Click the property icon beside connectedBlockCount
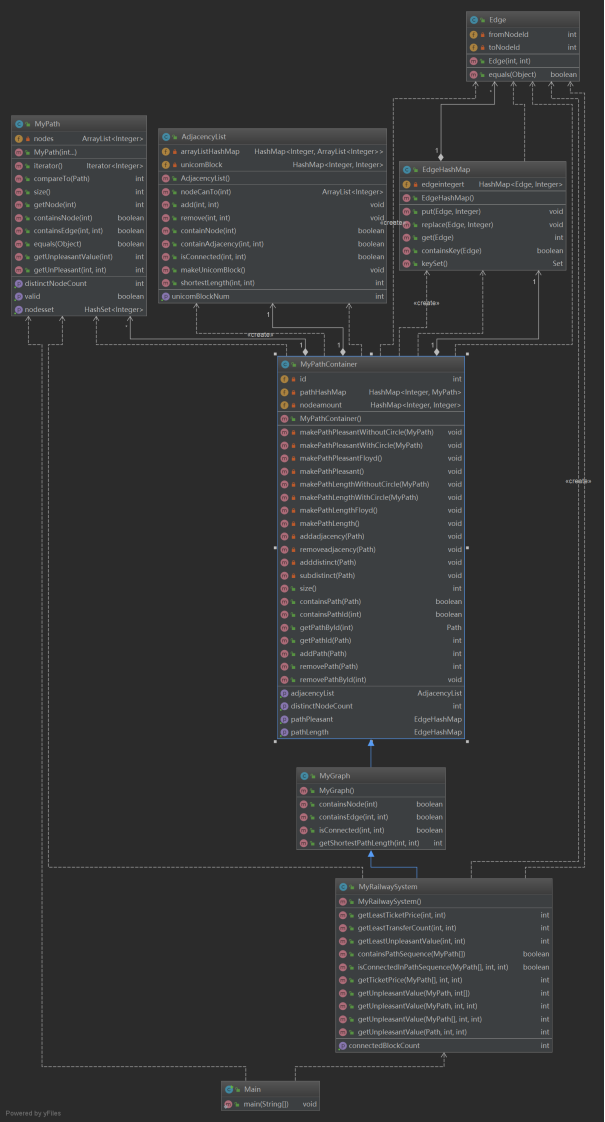Screen dimensions: 605x1122 click(344, 1045)
